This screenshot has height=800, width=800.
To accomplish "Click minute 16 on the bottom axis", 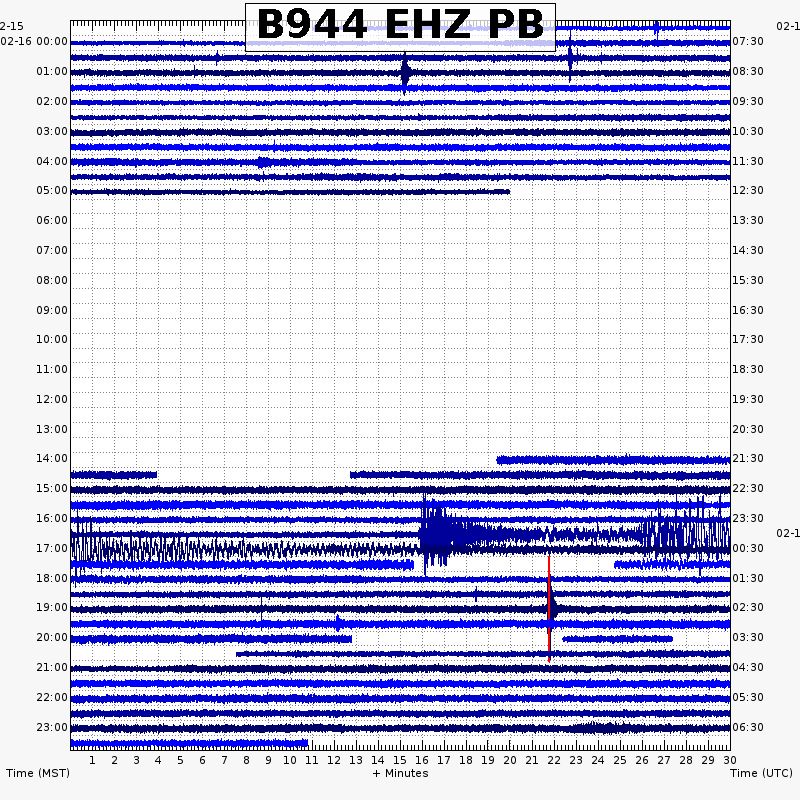I will tap(422, 760).
